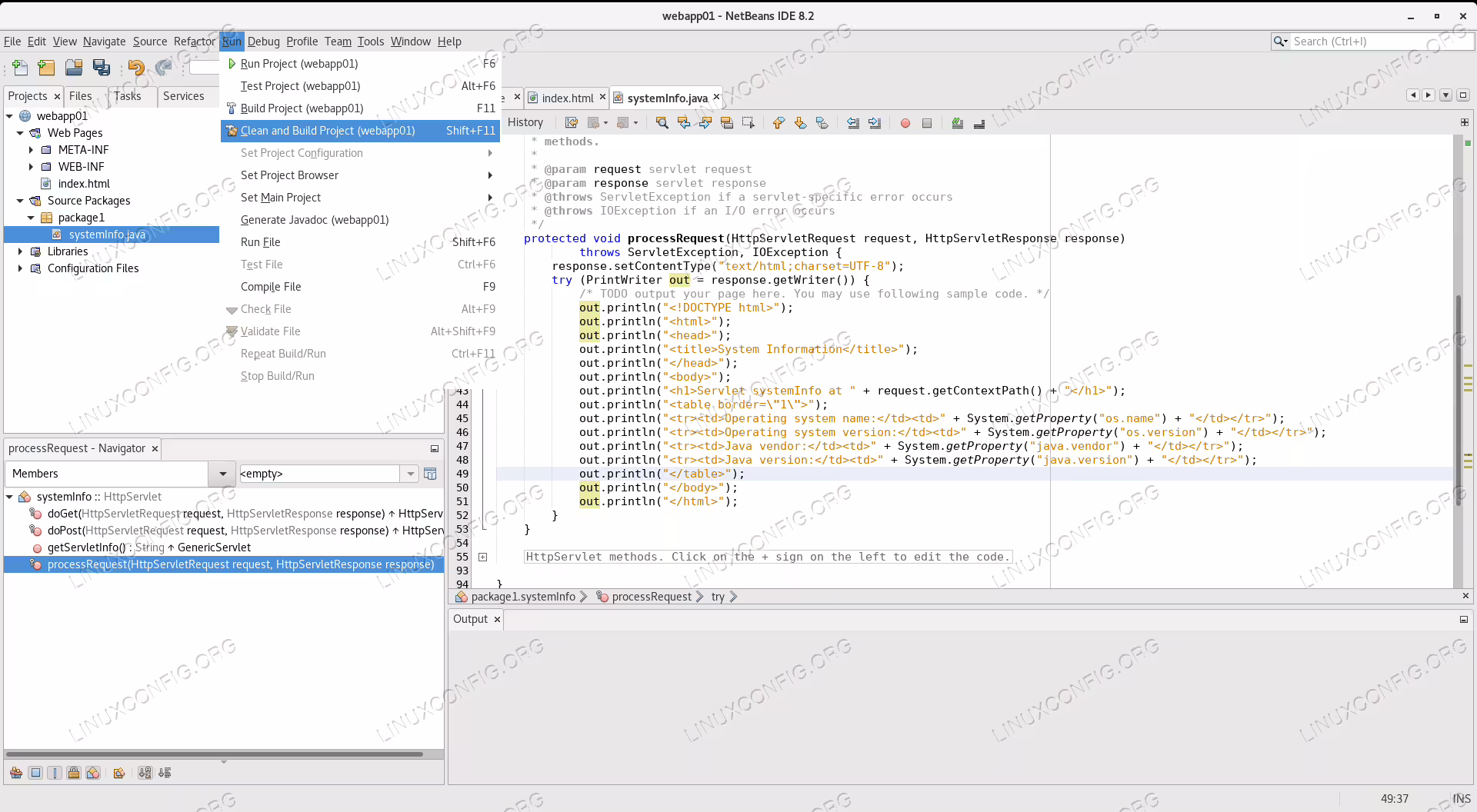
Task: Click the Uncomment lines icon
Action: point(979,123)
